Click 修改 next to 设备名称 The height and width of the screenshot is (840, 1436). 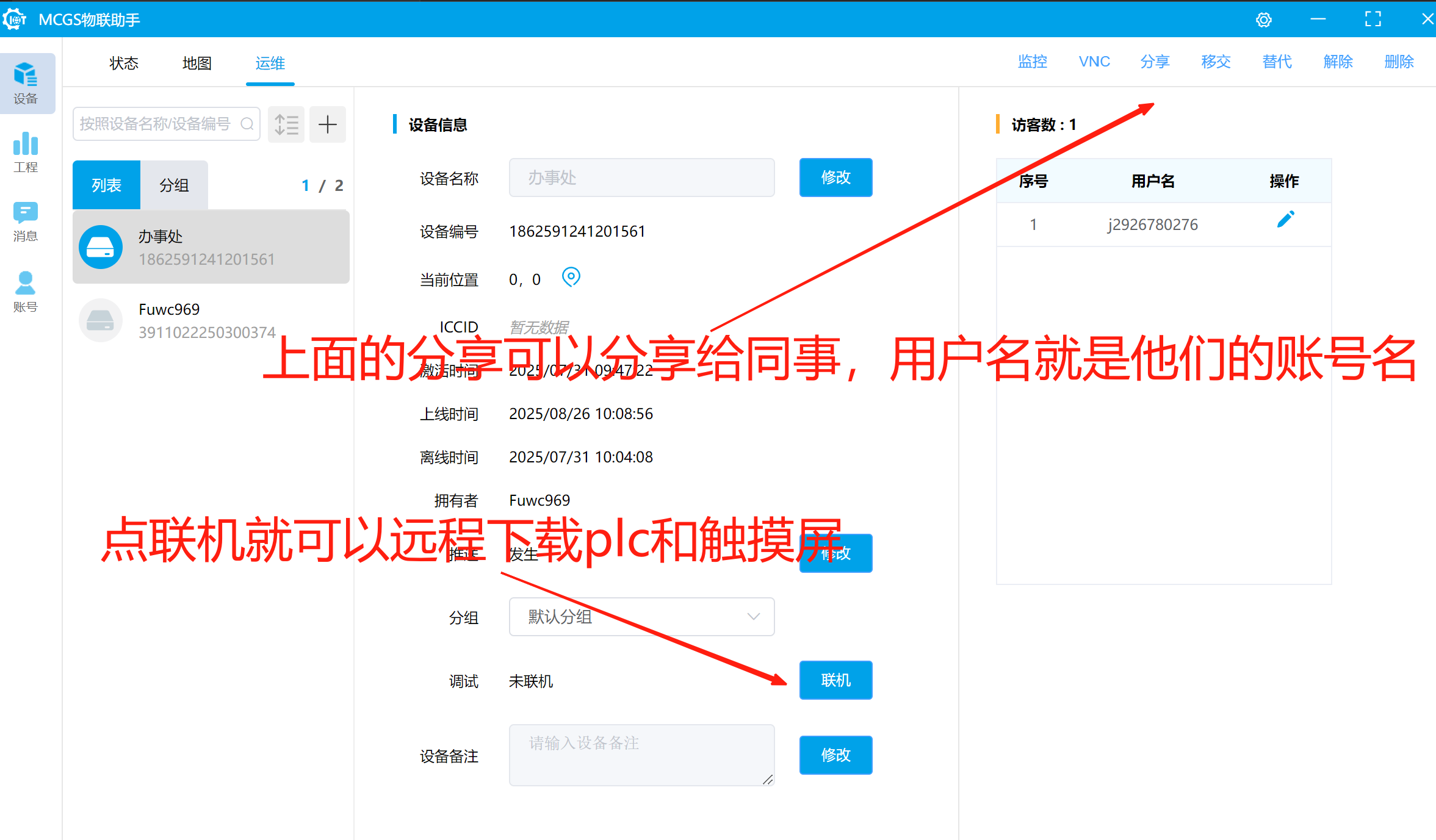(x=835, y=178)
